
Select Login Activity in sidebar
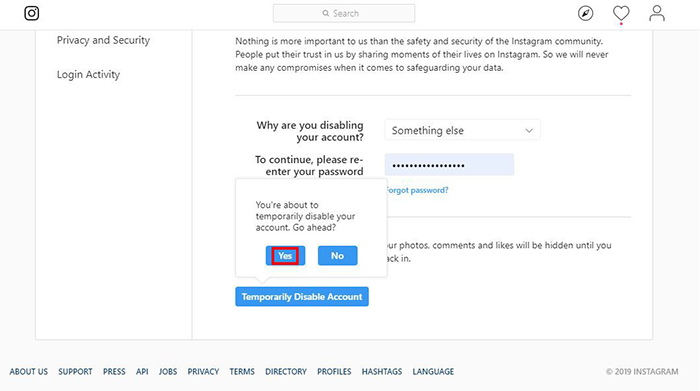[88, 75]
